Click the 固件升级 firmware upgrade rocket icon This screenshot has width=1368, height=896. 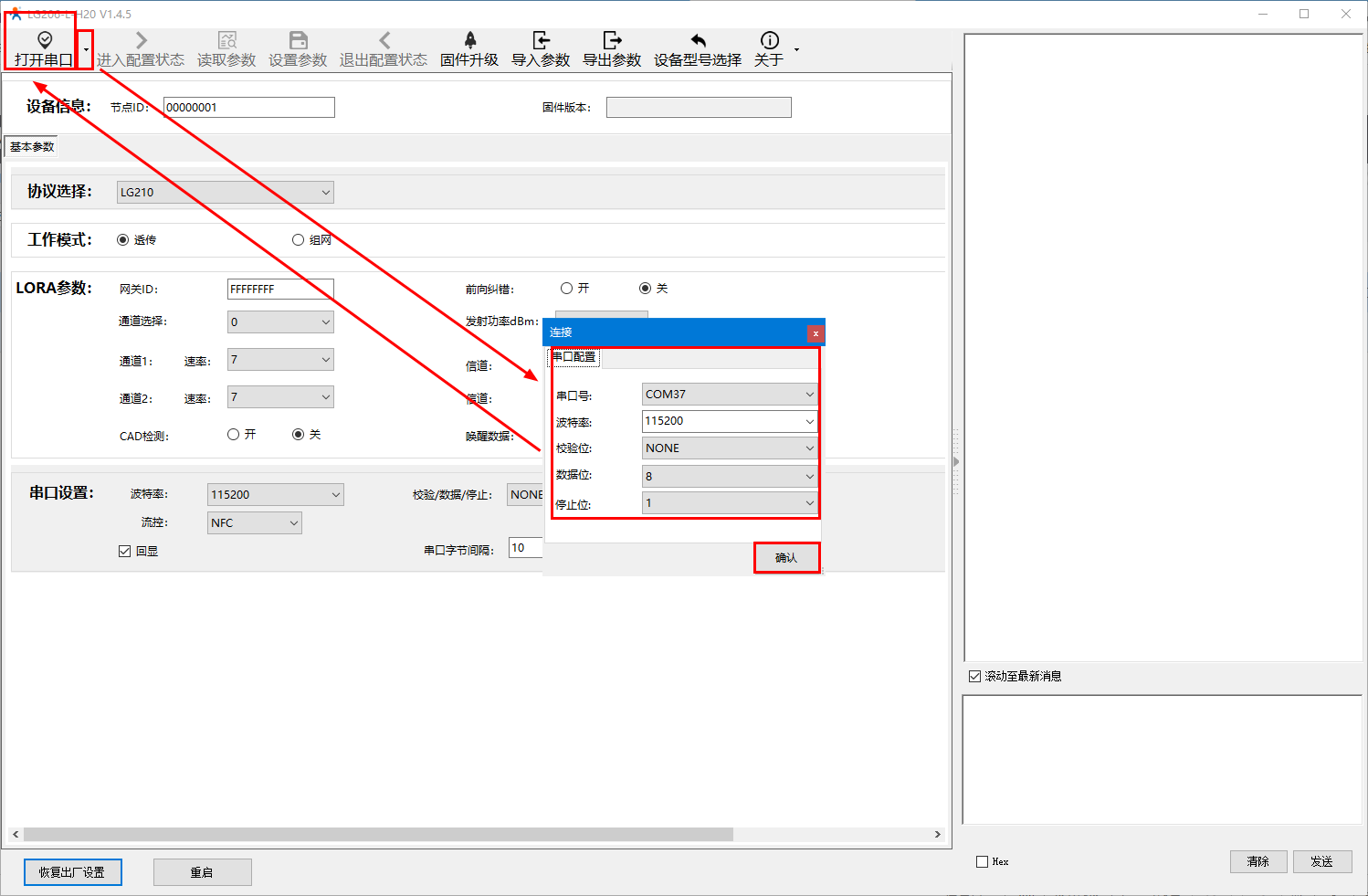[469, 40]
